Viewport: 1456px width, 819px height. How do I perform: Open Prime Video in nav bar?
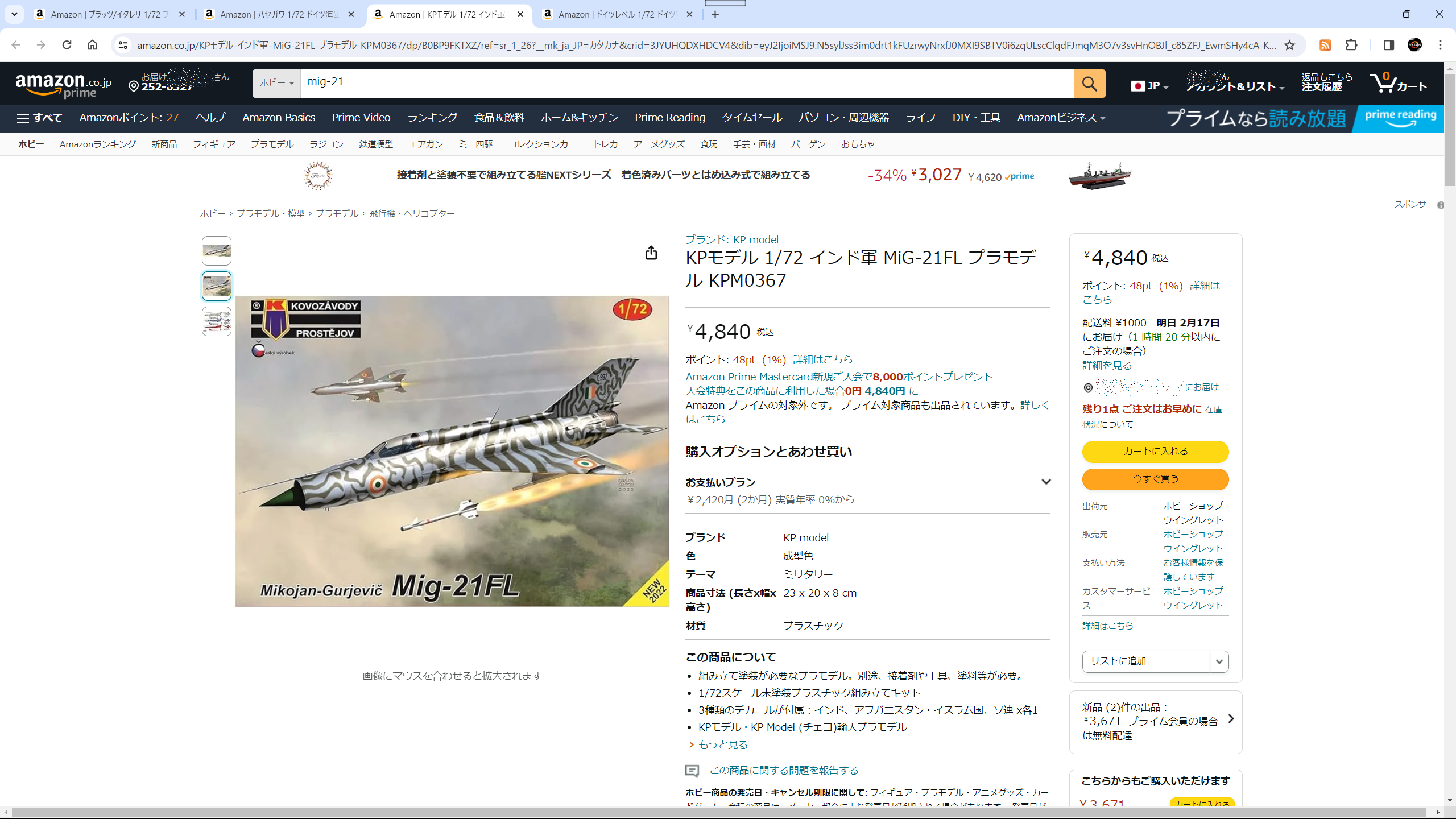[361, 118]
